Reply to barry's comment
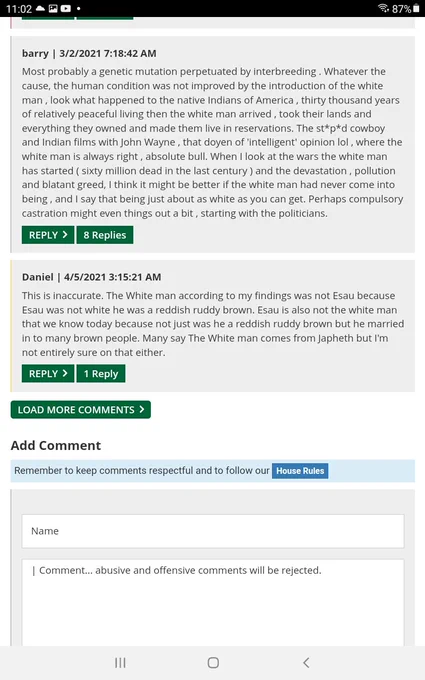425x680 pixels. [x=48, y=235]
